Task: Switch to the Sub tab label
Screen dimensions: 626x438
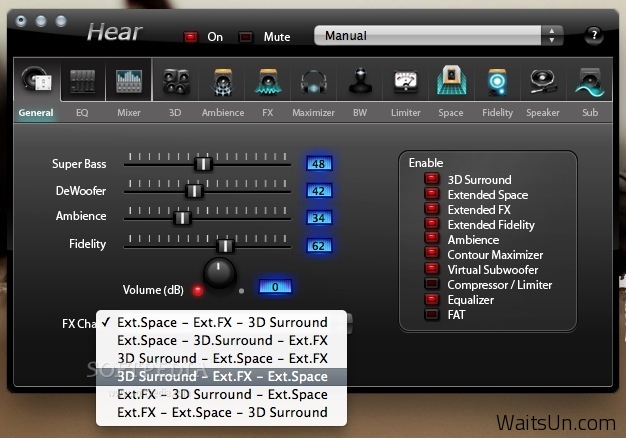Action: click(590, 113)
